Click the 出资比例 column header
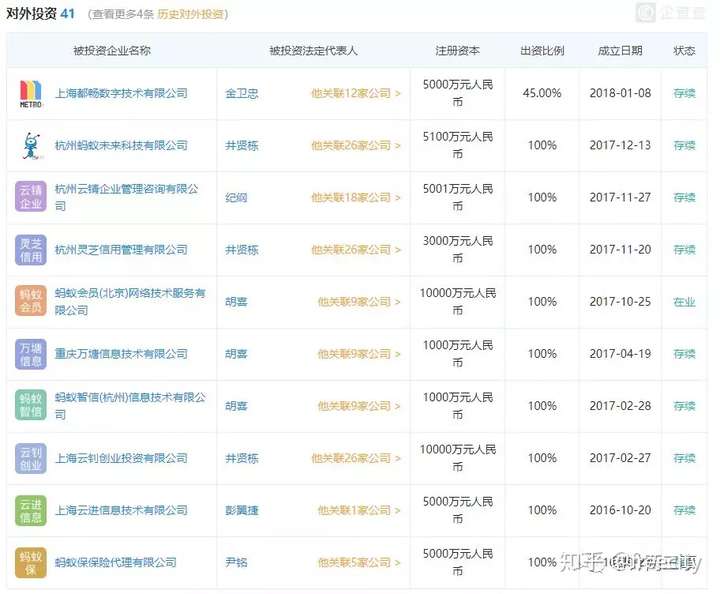This screenshot has height=594, width=720. pyautogui.click(x=542, y=50)
